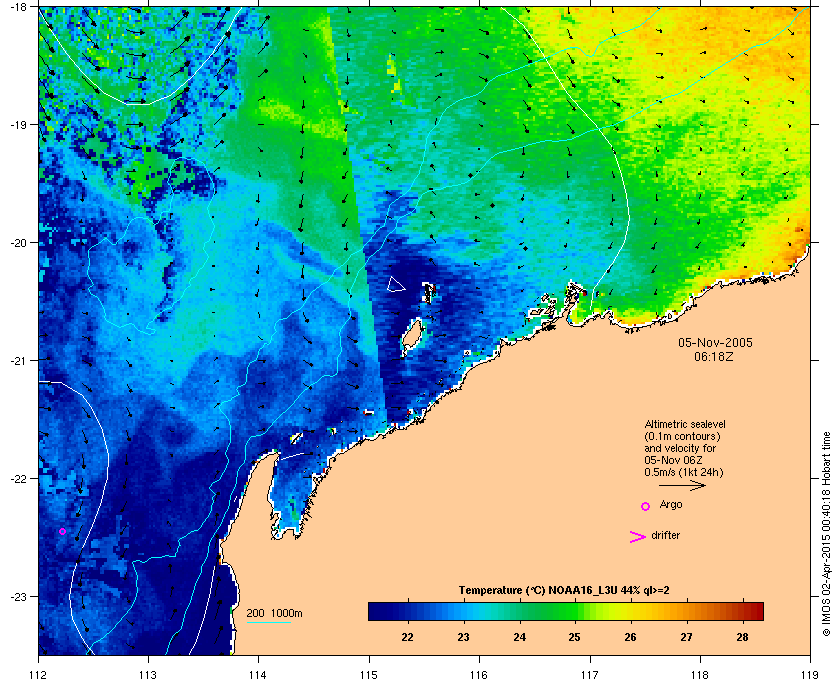Click the longitude label '114'
This screenshot has width=840, height=680.
(x=258, y=675)
